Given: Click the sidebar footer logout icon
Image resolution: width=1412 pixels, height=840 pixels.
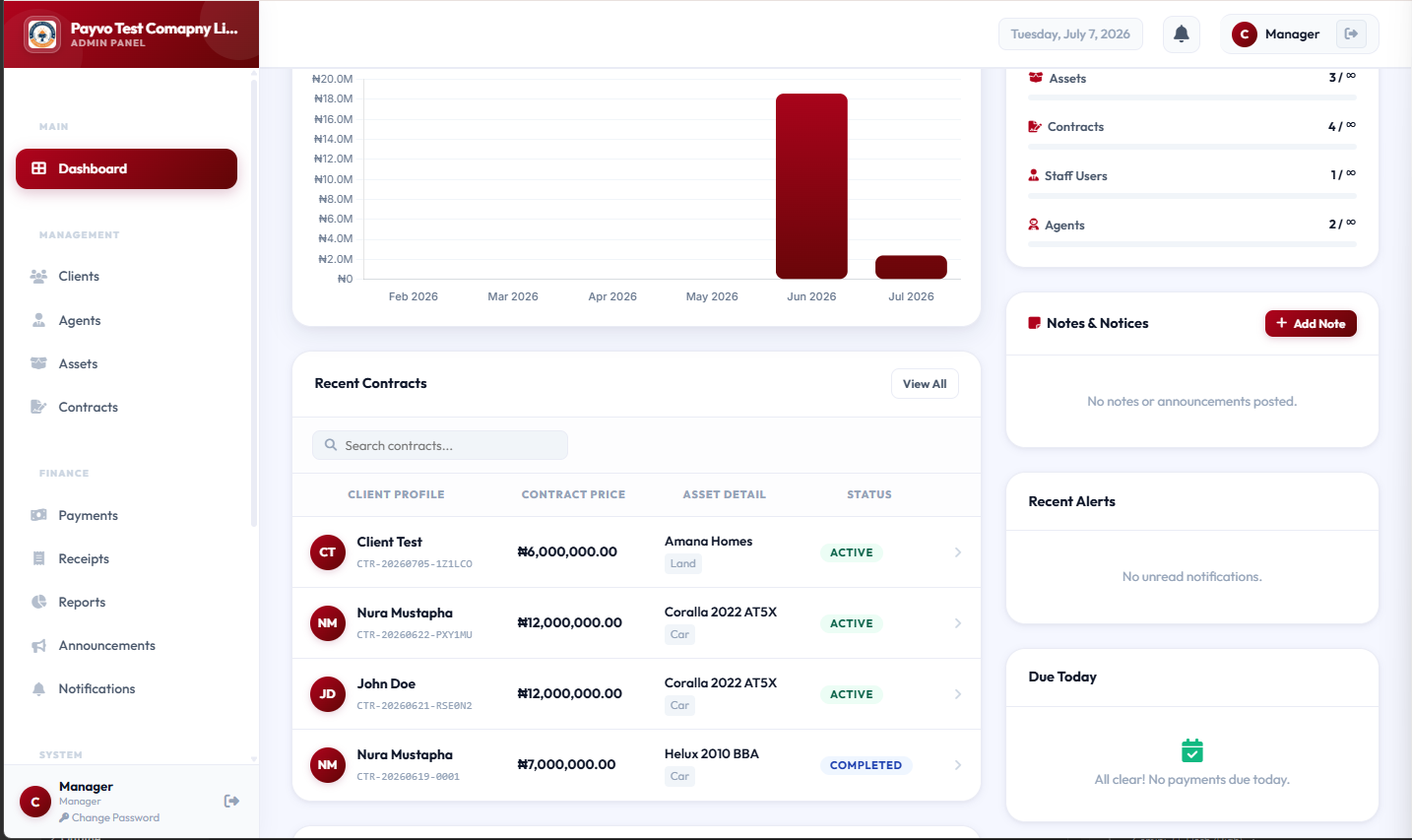Looking at the screenshot, I should [x=231, y=801].
